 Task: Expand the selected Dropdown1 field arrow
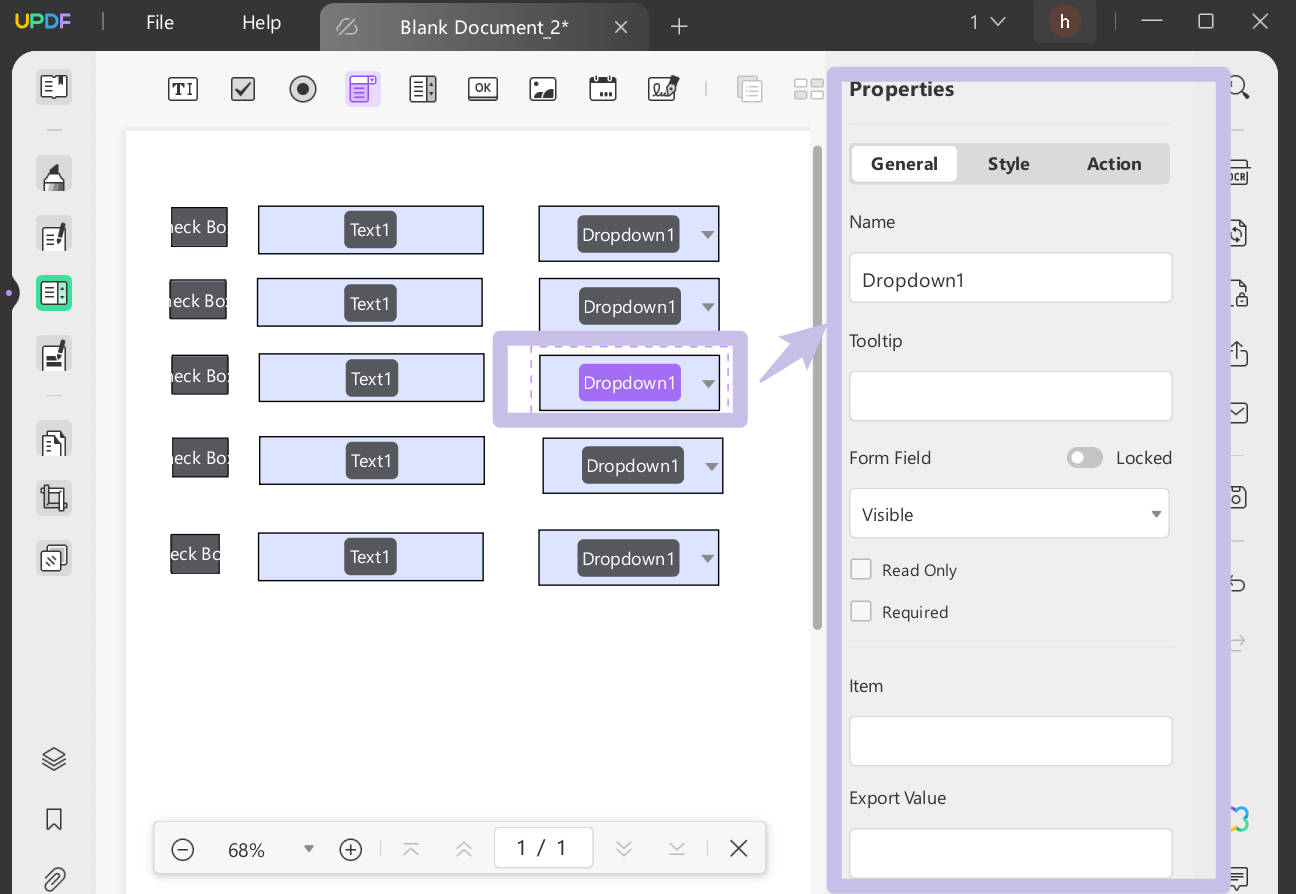(x=709, y=383)
